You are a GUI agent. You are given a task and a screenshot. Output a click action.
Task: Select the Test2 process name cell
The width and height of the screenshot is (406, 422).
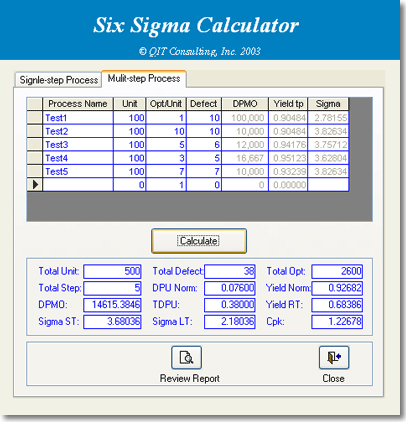pos(78,131)
